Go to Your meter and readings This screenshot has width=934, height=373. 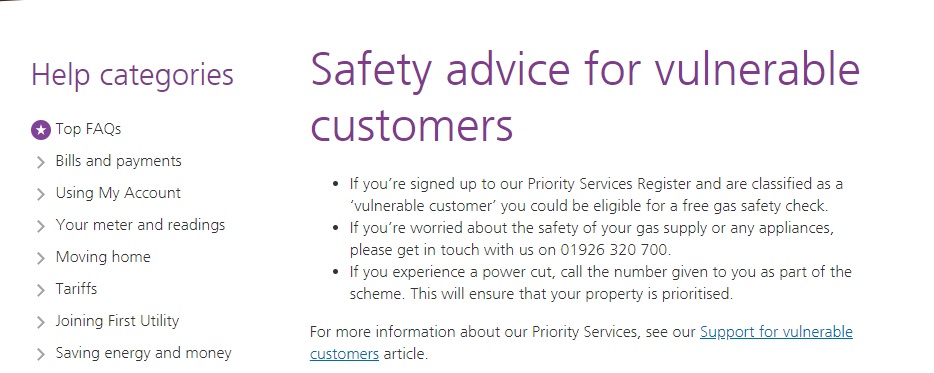141,225
